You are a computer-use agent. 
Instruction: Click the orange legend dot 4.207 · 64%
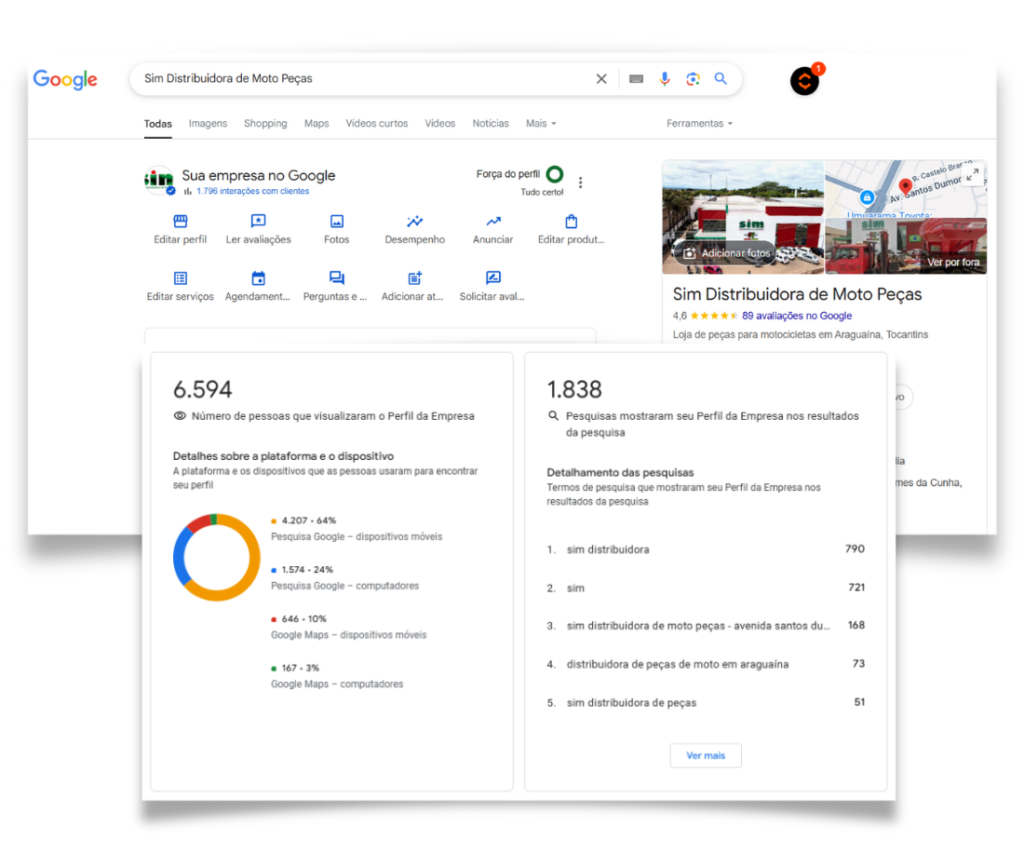274,521
